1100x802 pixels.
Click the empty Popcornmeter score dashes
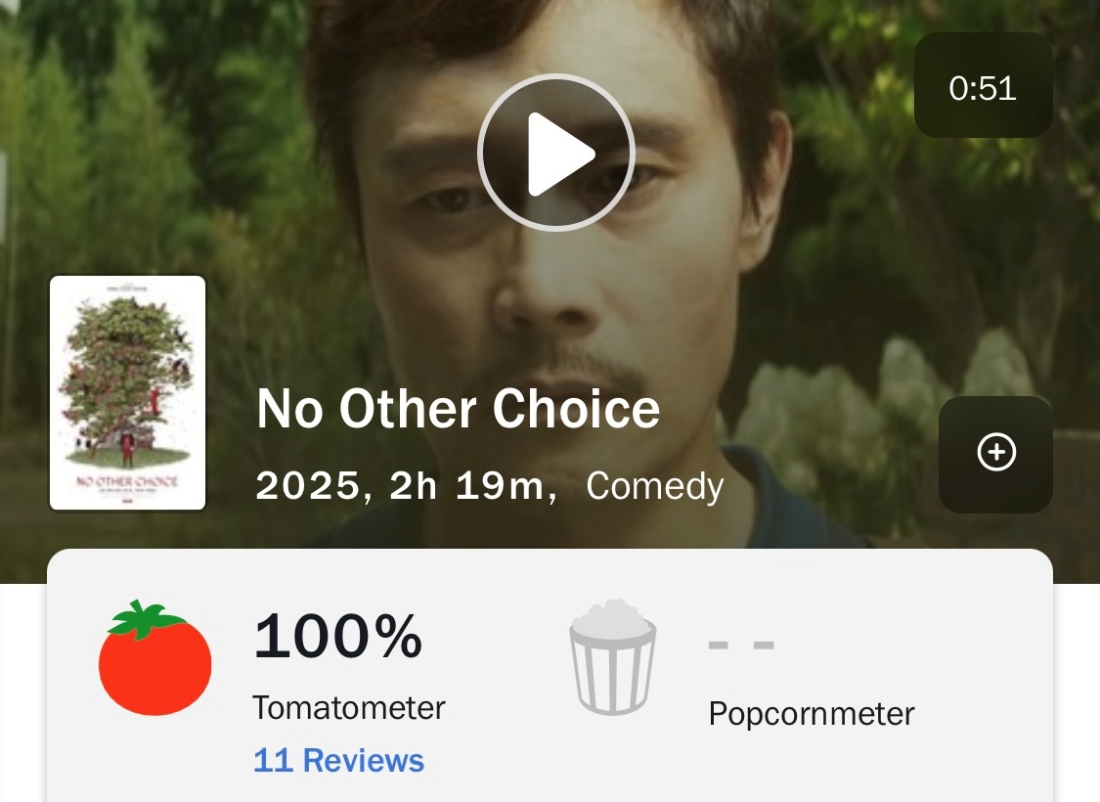(741, 645)
